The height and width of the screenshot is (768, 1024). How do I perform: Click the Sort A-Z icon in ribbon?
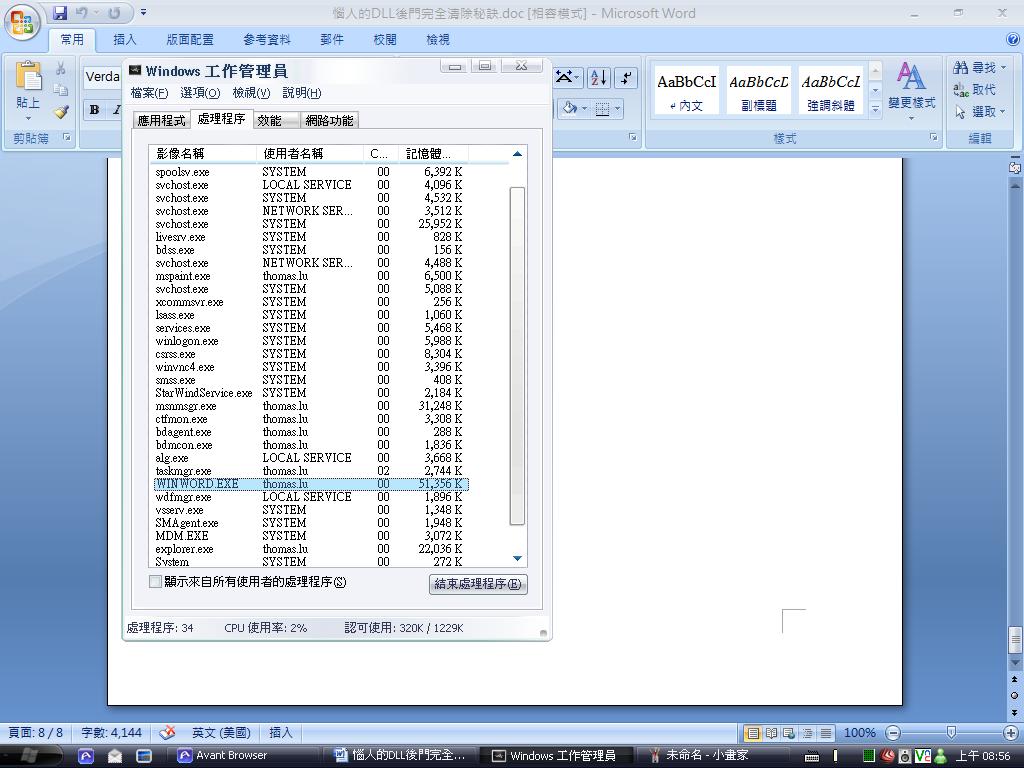tap(598, 78)
